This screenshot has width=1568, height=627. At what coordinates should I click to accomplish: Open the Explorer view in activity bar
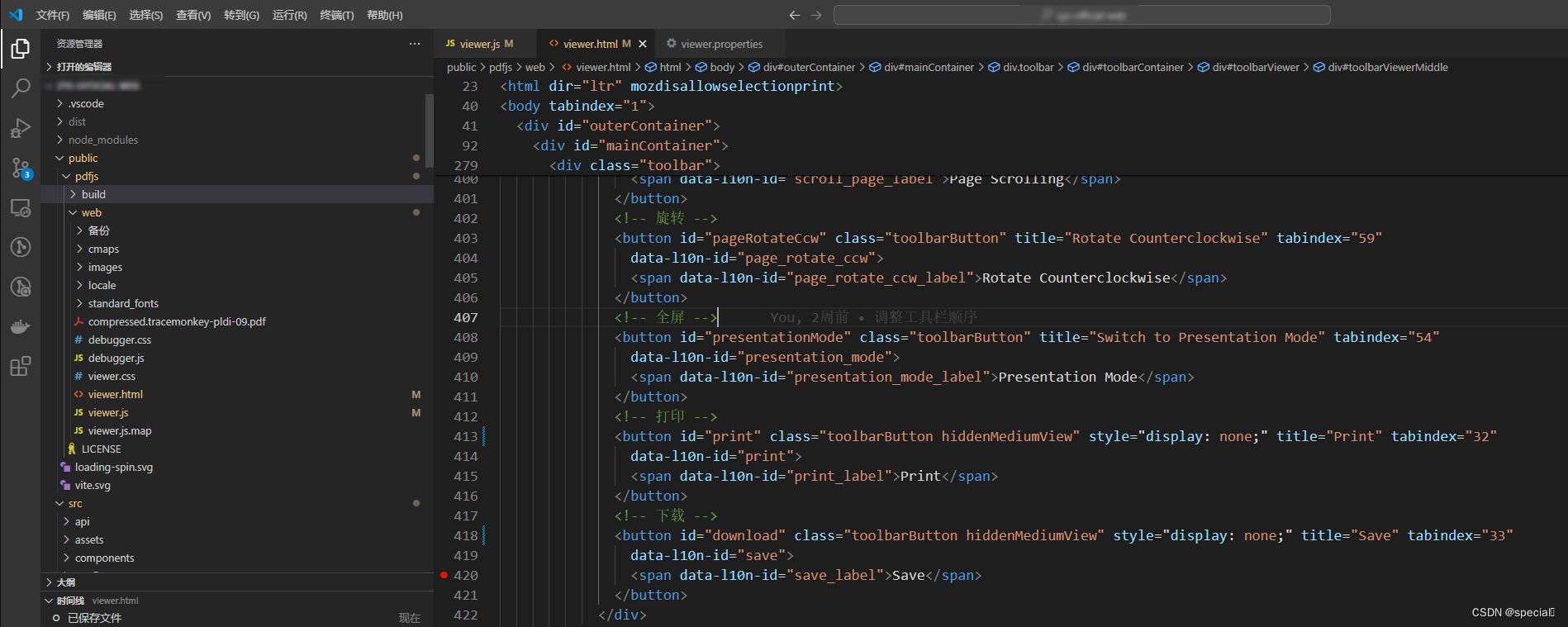pyautogui.click(x=21, y=50)
